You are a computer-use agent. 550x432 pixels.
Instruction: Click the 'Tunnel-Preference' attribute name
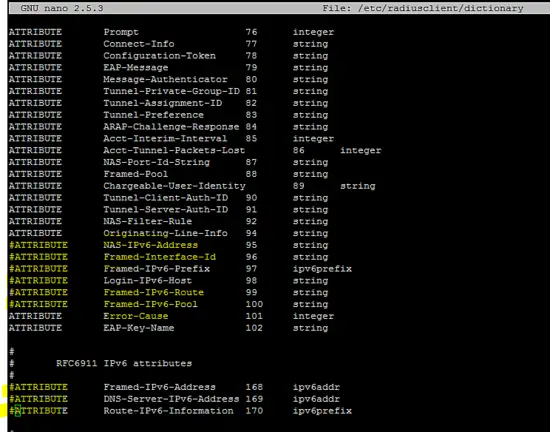154,115
